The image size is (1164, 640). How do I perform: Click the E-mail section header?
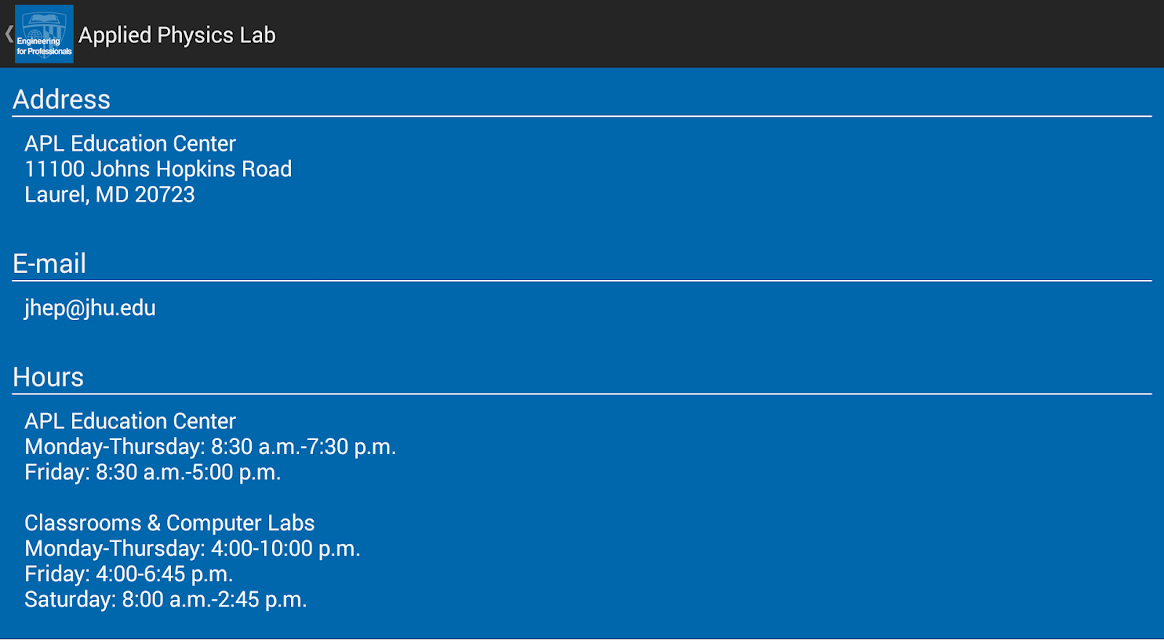click(x=50, y=264)
